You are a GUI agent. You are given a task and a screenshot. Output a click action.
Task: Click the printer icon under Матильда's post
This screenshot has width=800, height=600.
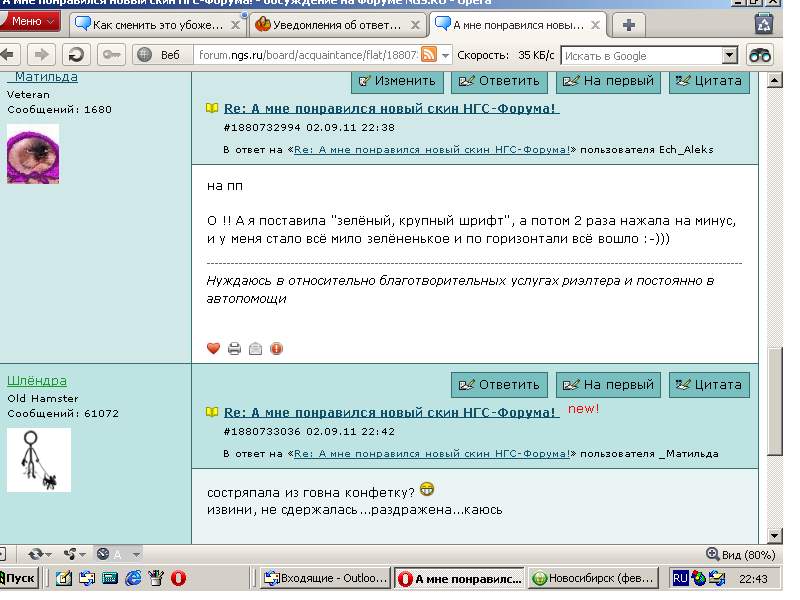tap(234, 349)
